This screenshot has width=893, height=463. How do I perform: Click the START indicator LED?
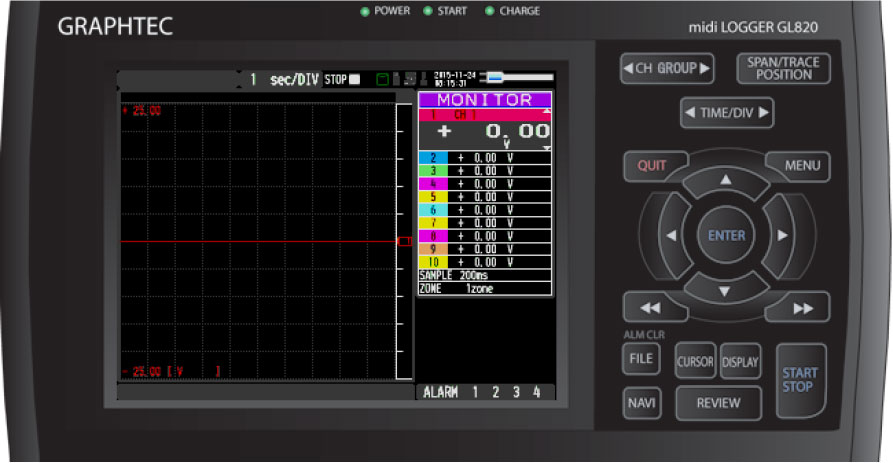[428, 11]
